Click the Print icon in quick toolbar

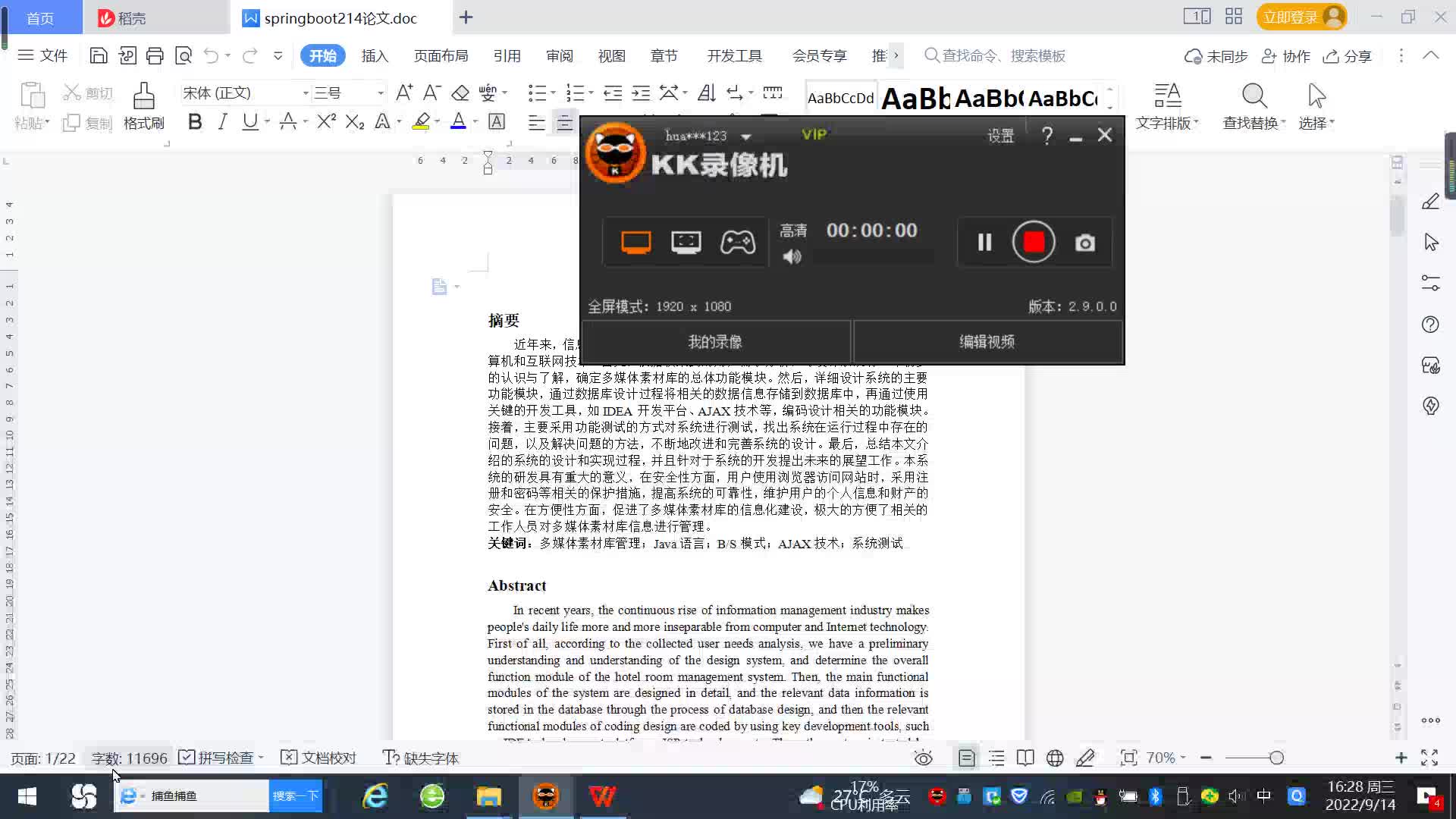coord(155,55)
